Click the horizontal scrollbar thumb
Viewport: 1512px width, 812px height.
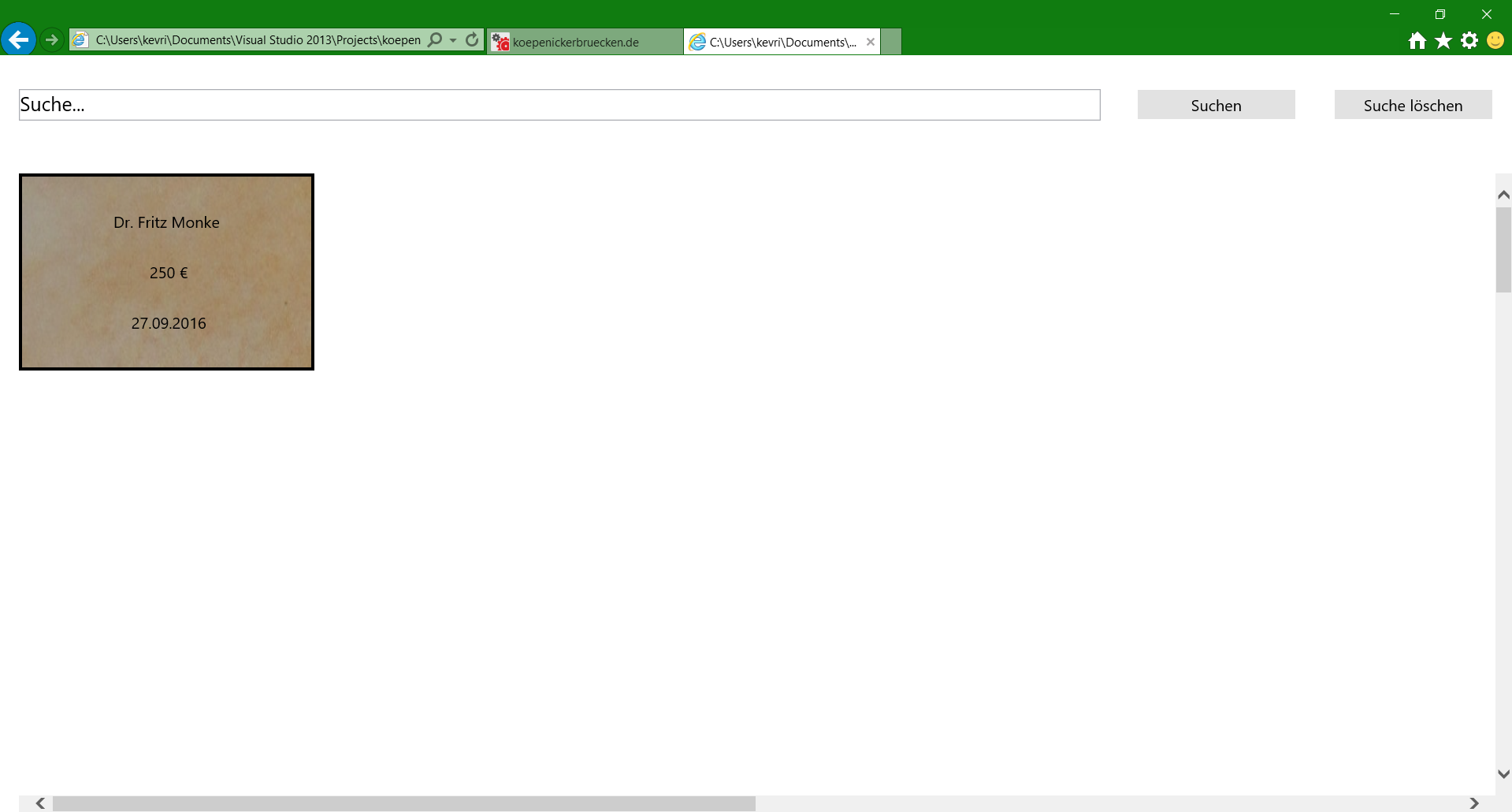404,803
